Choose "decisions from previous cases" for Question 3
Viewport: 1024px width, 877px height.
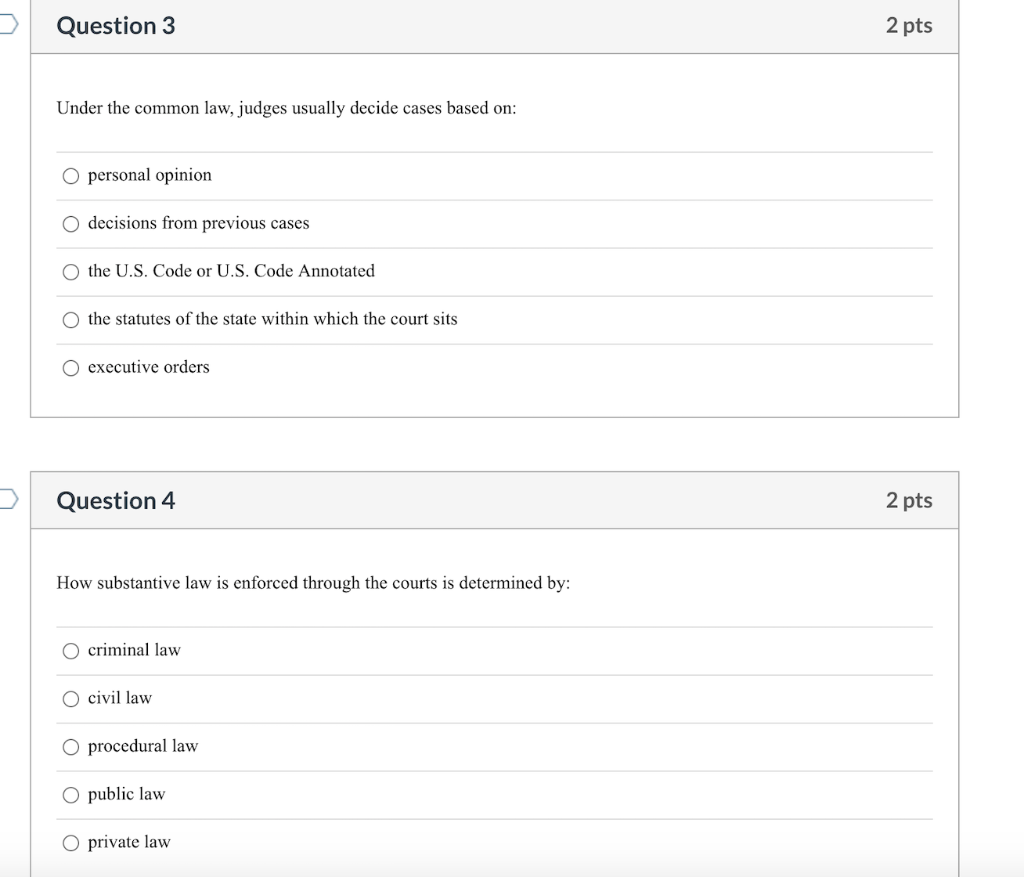[x=71, y=223]
